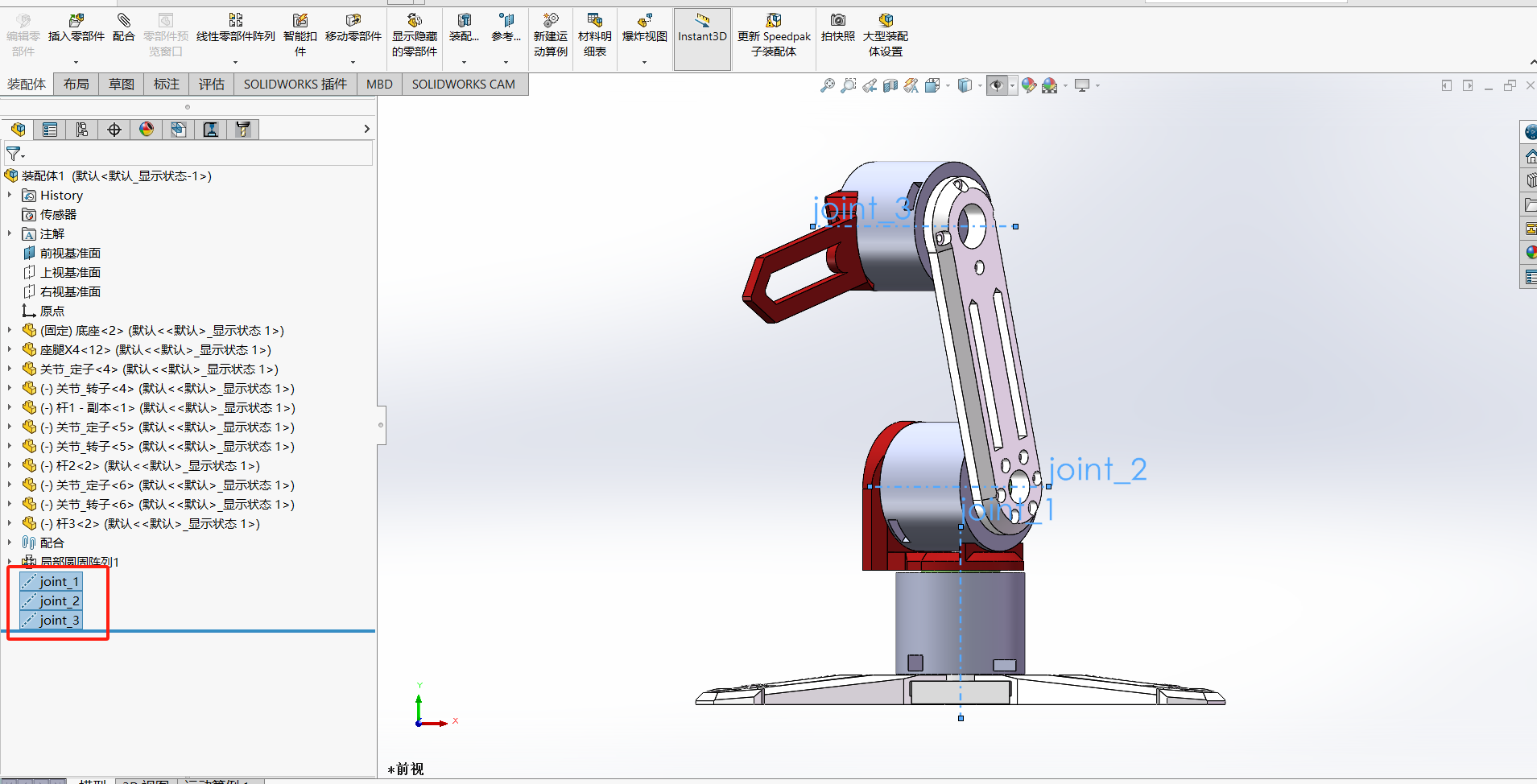
Task: Open the feature tree filter funnel
Action: point(14,154)
